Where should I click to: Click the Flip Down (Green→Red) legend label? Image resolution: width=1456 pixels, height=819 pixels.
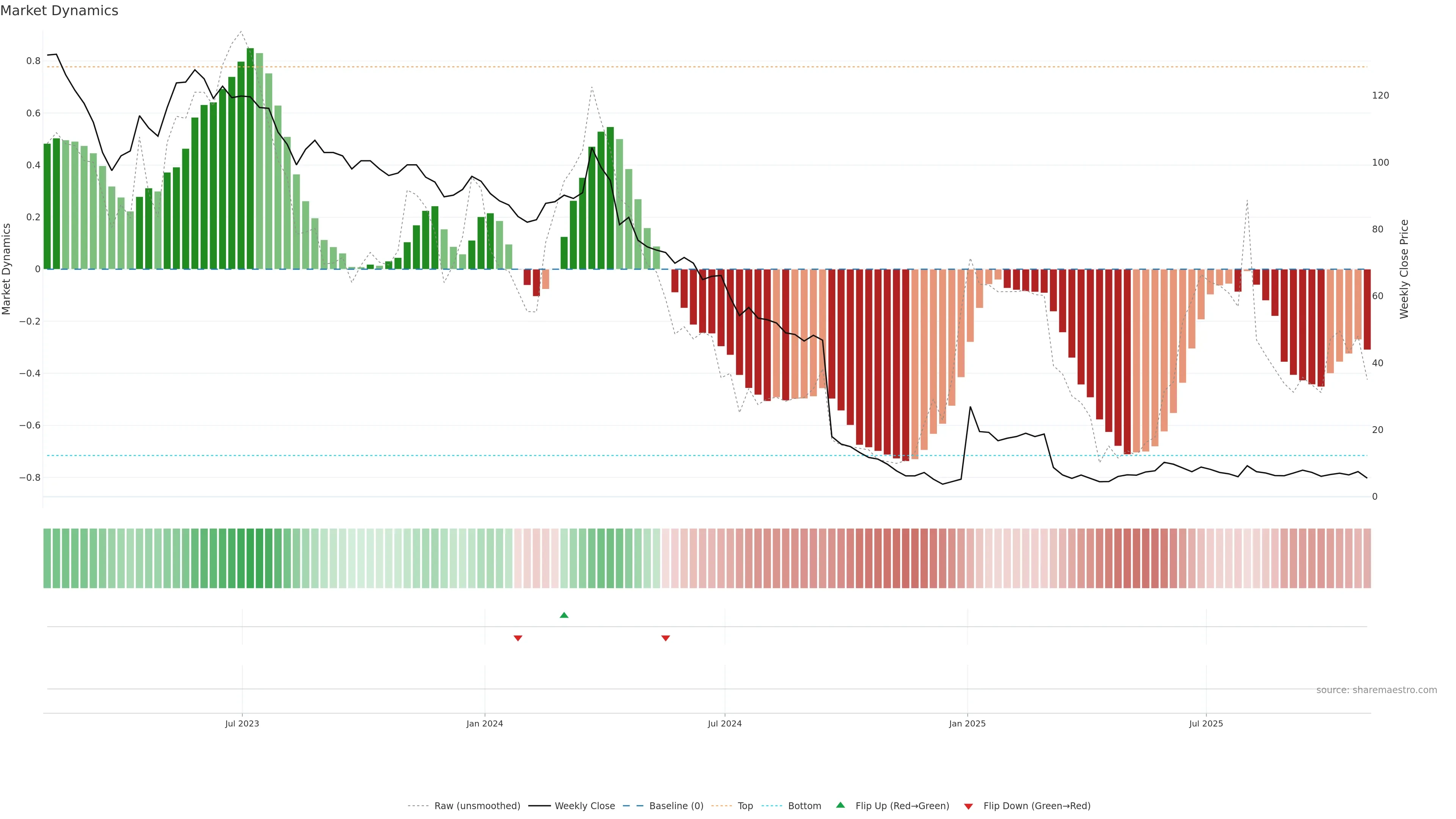pyautogui.click(x=1037, y=806)
